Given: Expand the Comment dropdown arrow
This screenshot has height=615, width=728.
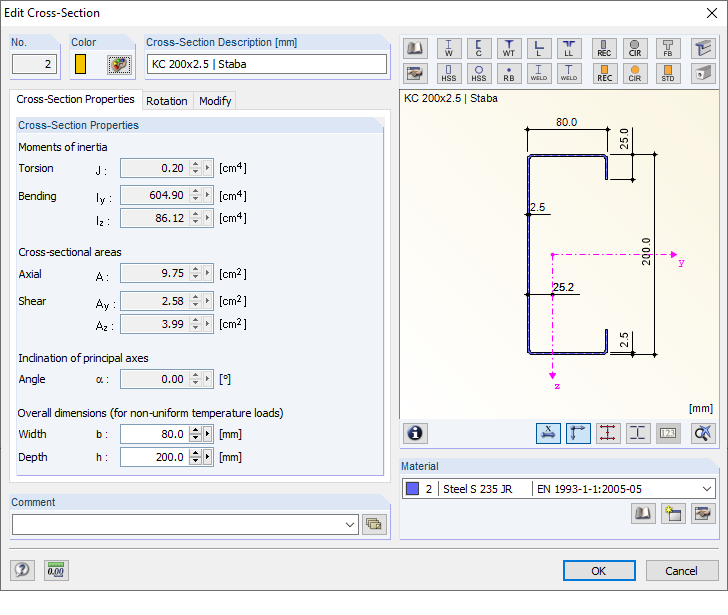Looking at the screenshot, I should 350,524.
